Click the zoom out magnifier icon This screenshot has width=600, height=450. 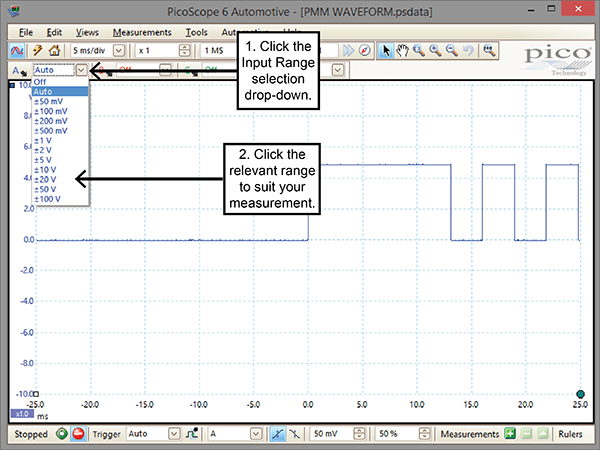(x=452, y=51)
